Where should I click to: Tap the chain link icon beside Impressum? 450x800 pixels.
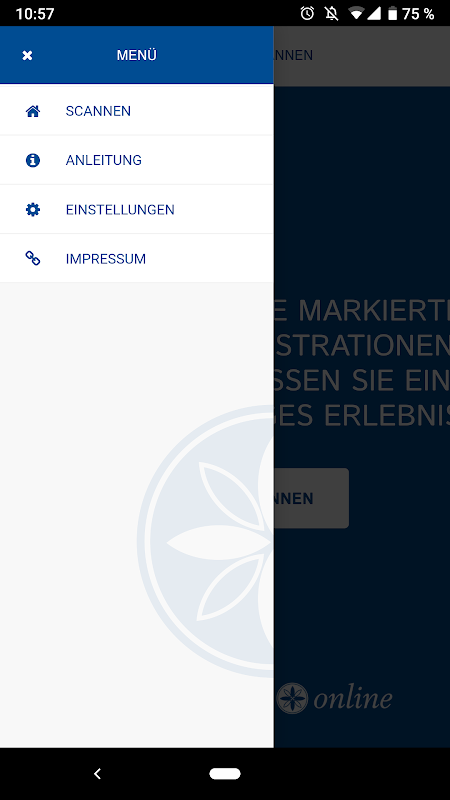pos(33,259)
